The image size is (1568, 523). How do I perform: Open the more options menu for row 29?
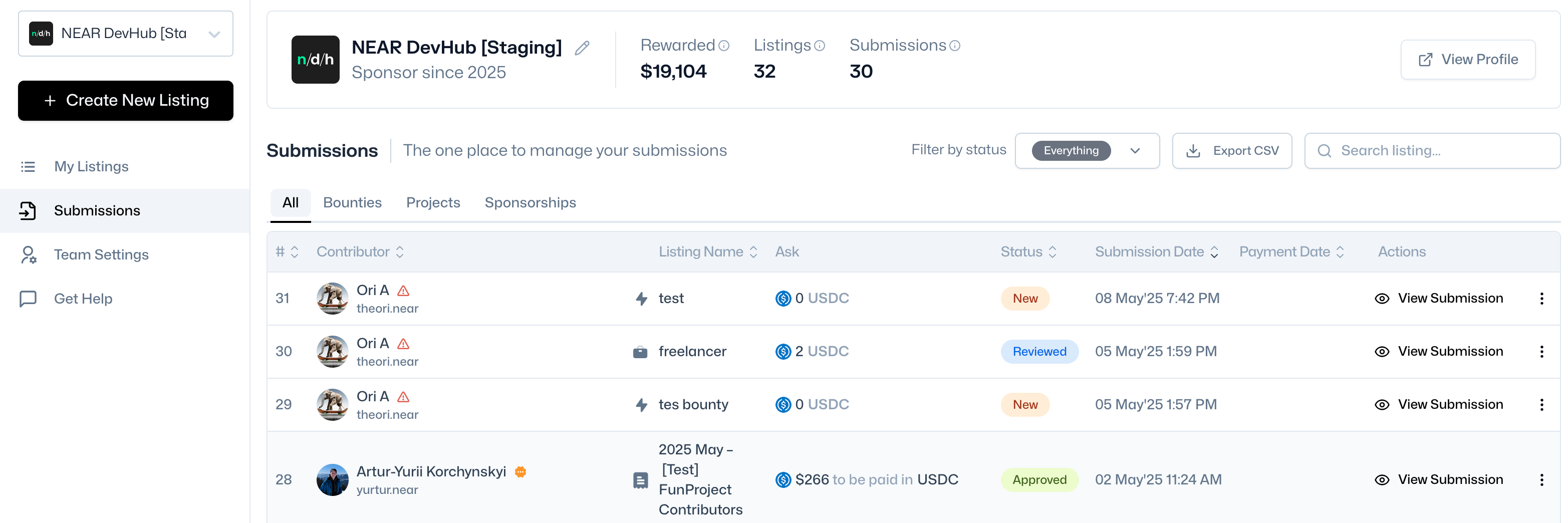[1541, 404]
